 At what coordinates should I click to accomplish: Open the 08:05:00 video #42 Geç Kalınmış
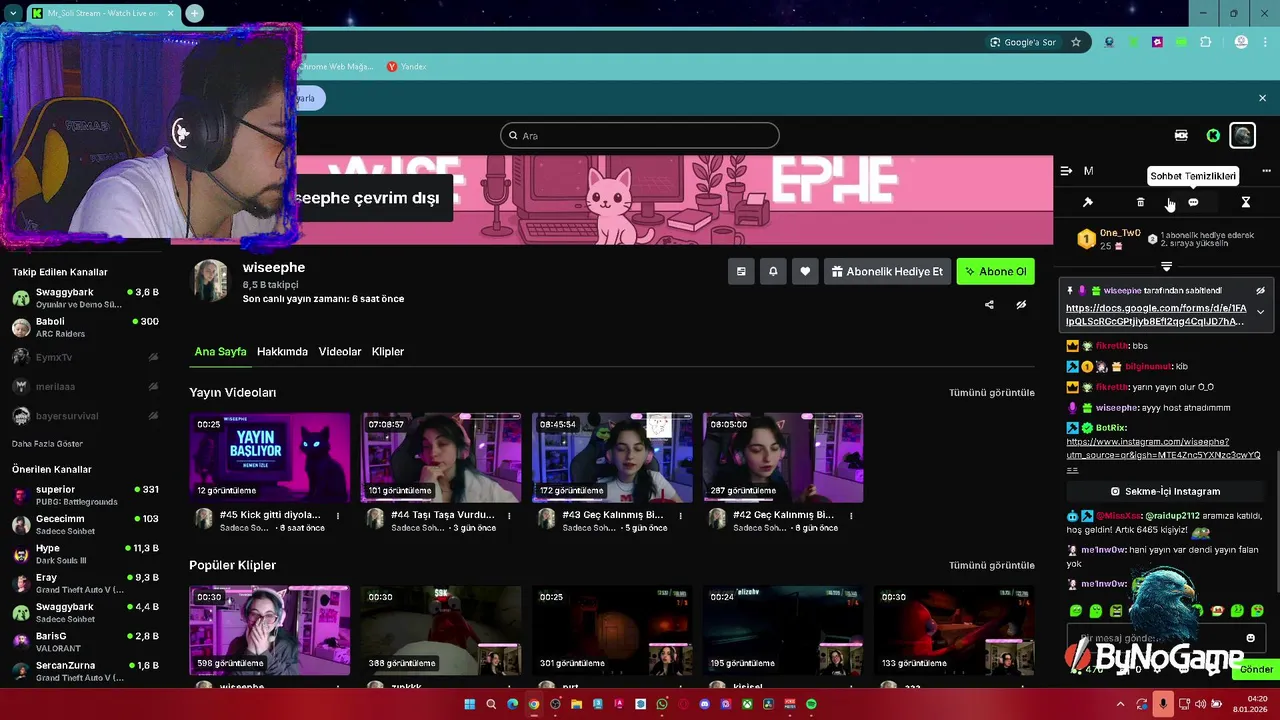(x=783, y=457)
